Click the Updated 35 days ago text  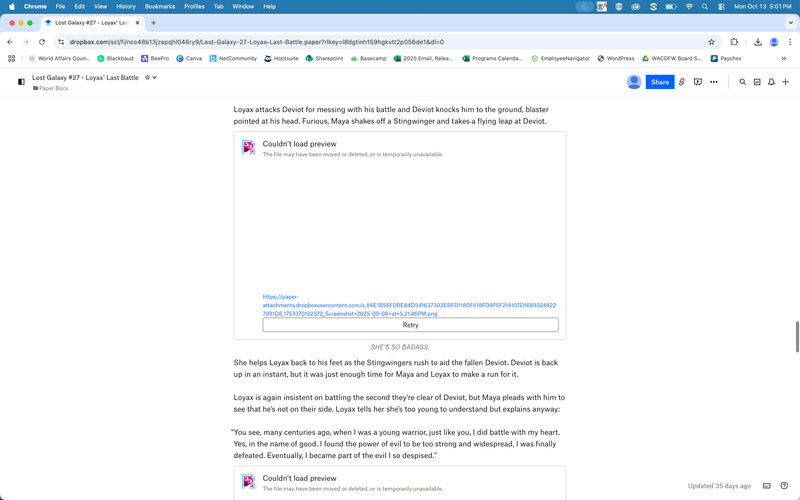click(719, 486)
